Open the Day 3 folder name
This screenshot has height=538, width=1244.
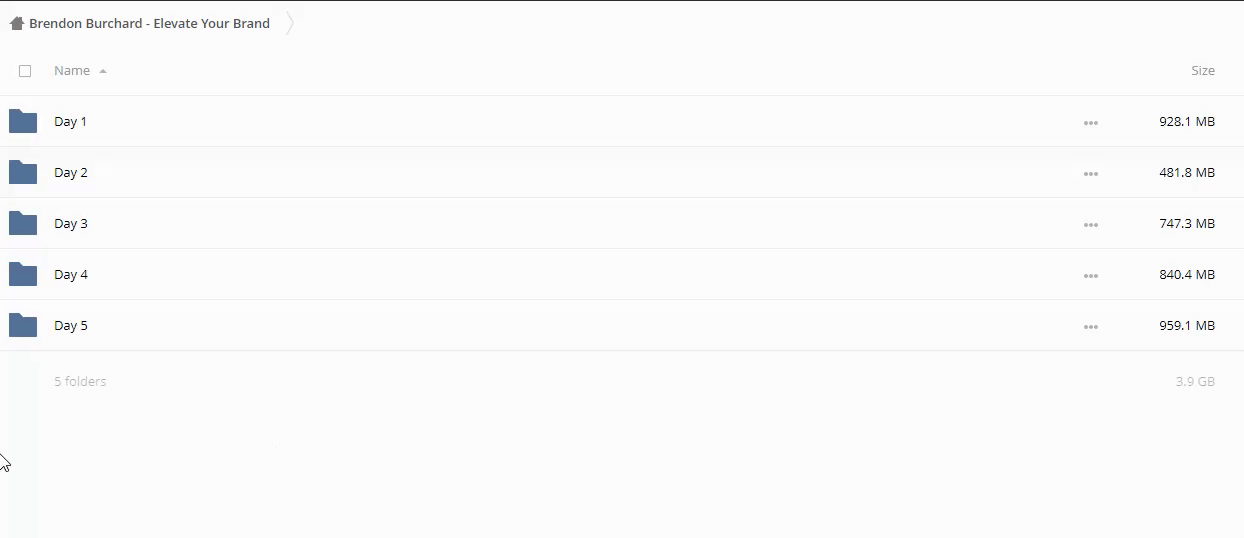coord(70,224)
